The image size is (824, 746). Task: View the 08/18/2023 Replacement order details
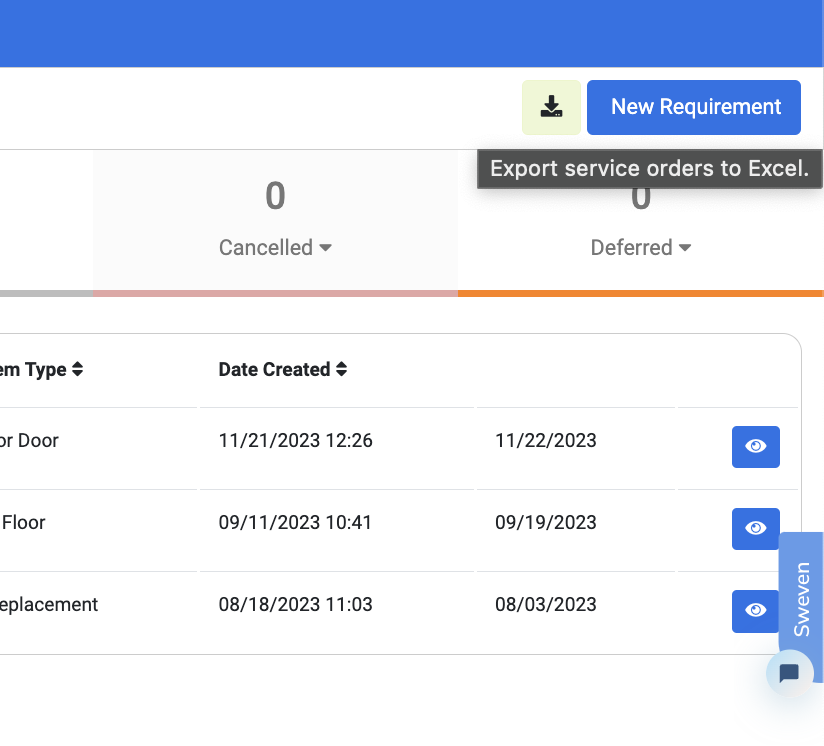[756, 611]
